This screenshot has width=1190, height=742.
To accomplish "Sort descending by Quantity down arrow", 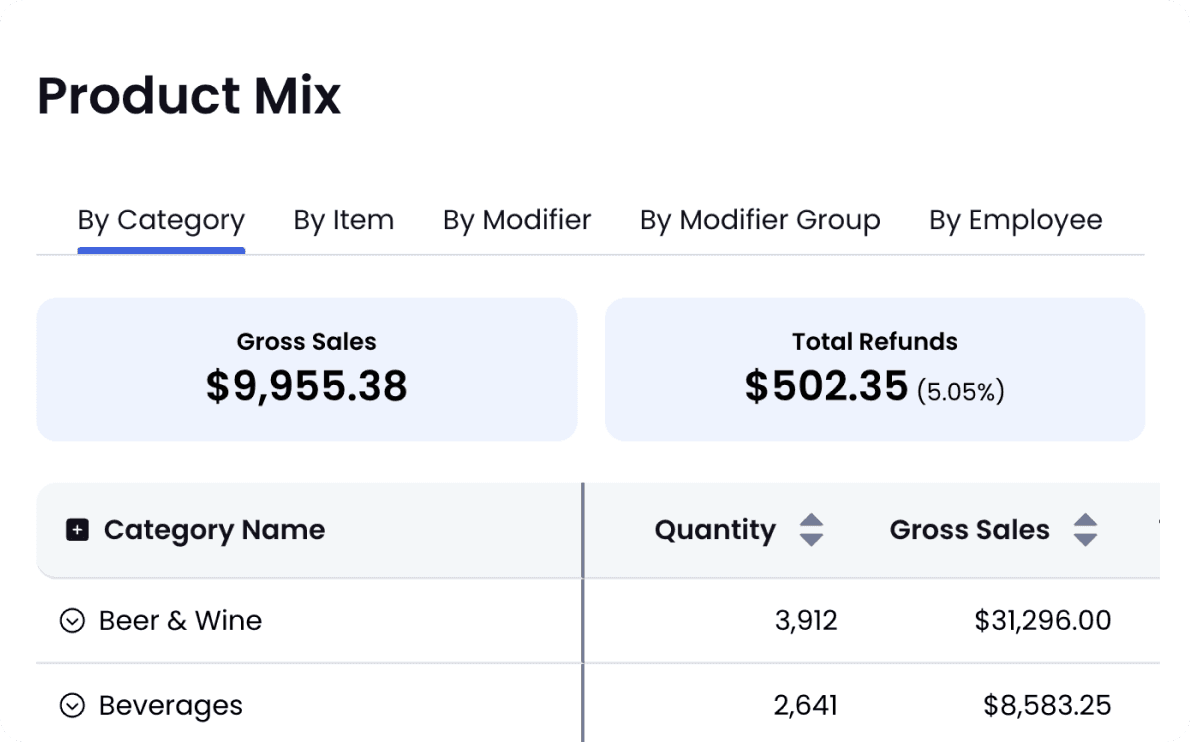I will point(811,539).
